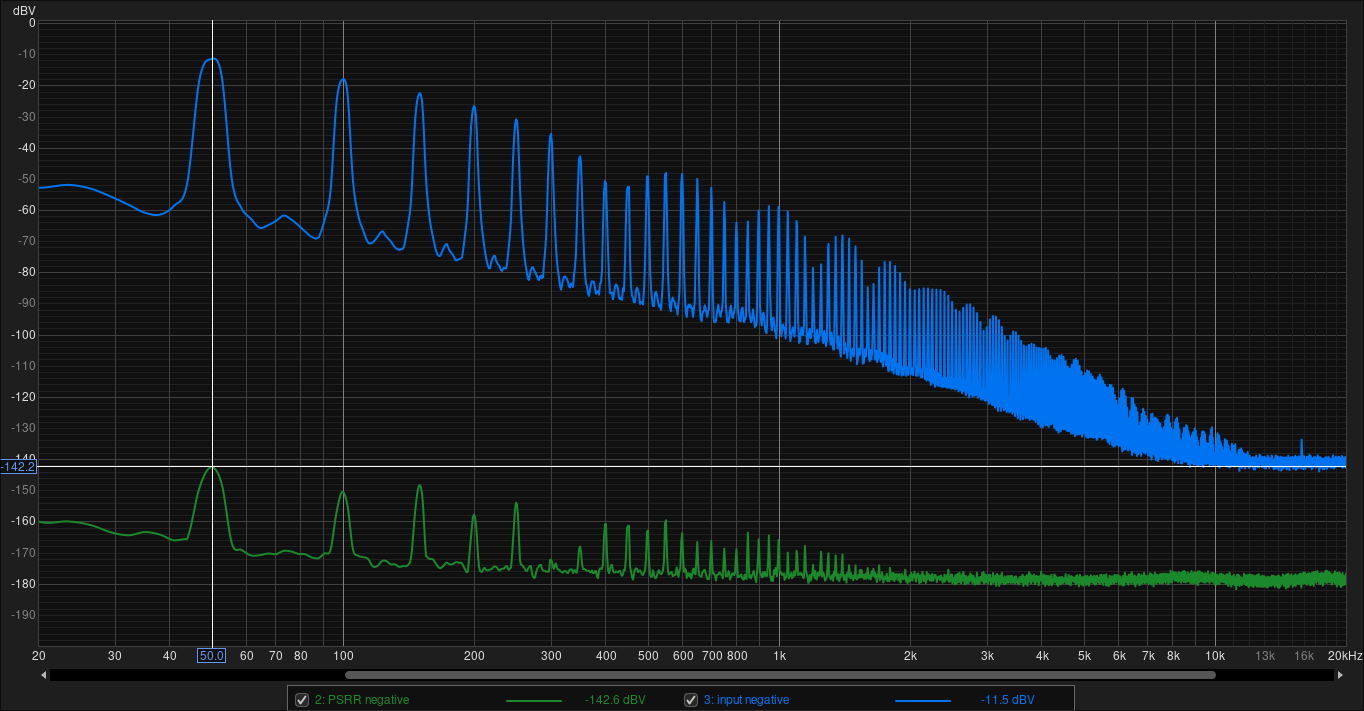Click the 10k tick label on the frequency axis
Image resolution: width=1364 pixels, height=711 pixels.
tap(1215, 656)
